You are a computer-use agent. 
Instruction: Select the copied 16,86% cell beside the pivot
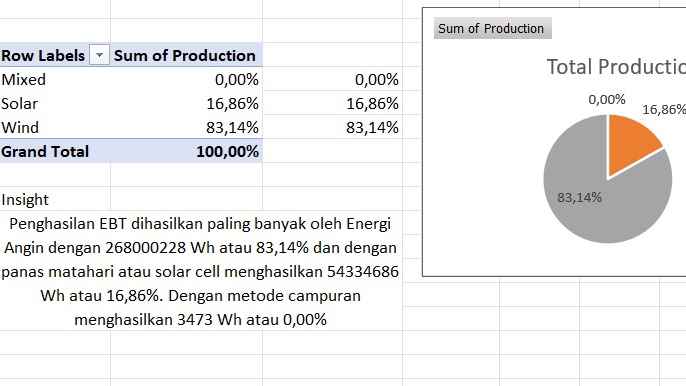[x=332, y=103]
